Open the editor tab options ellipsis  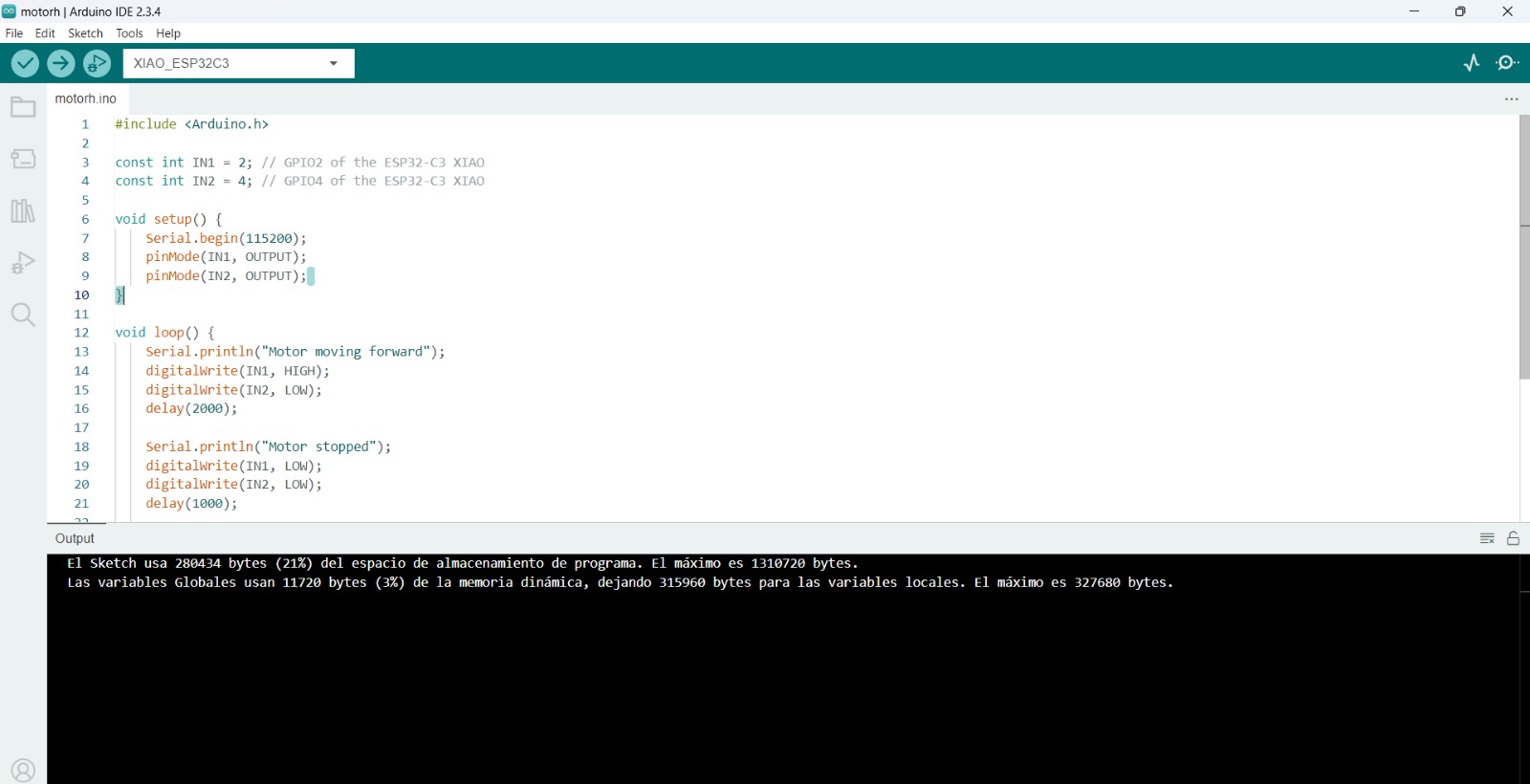click(1512, 98)
